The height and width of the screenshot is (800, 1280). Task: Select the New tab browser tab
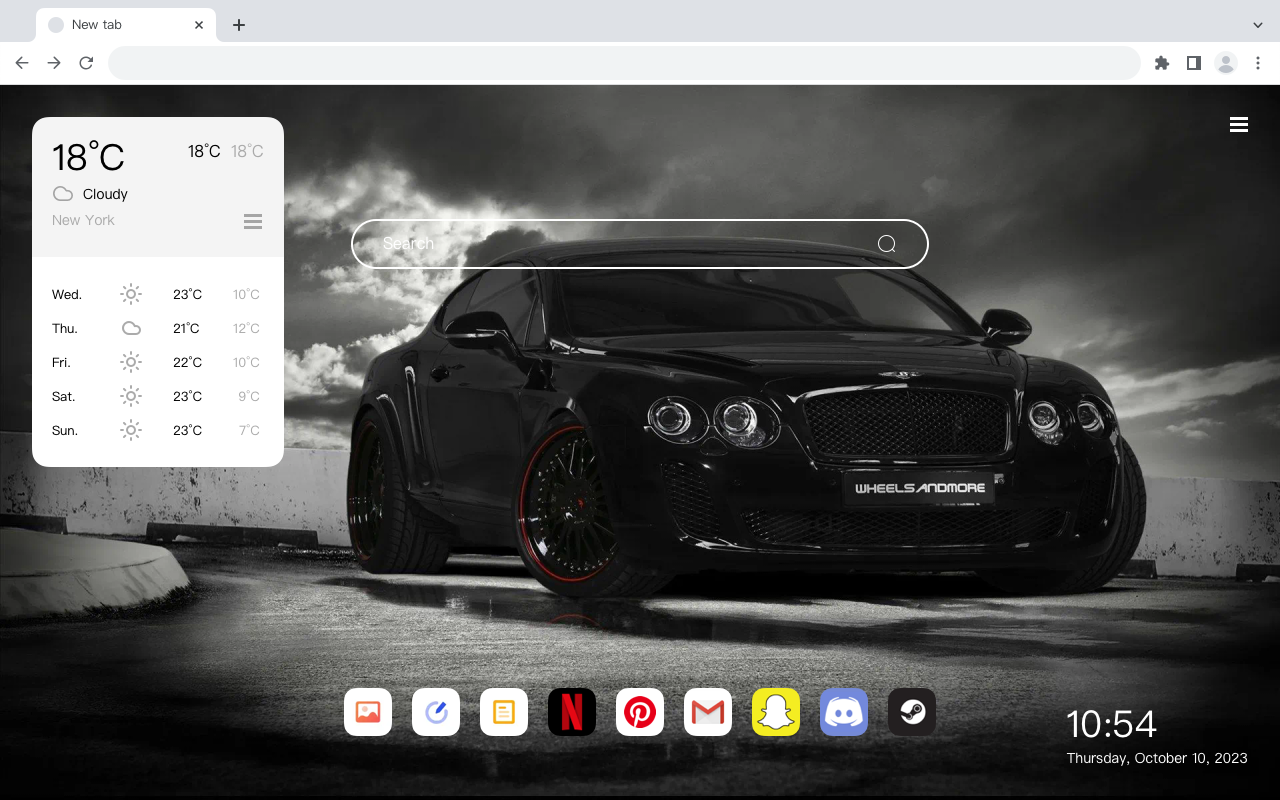click(x=126, y=25)
